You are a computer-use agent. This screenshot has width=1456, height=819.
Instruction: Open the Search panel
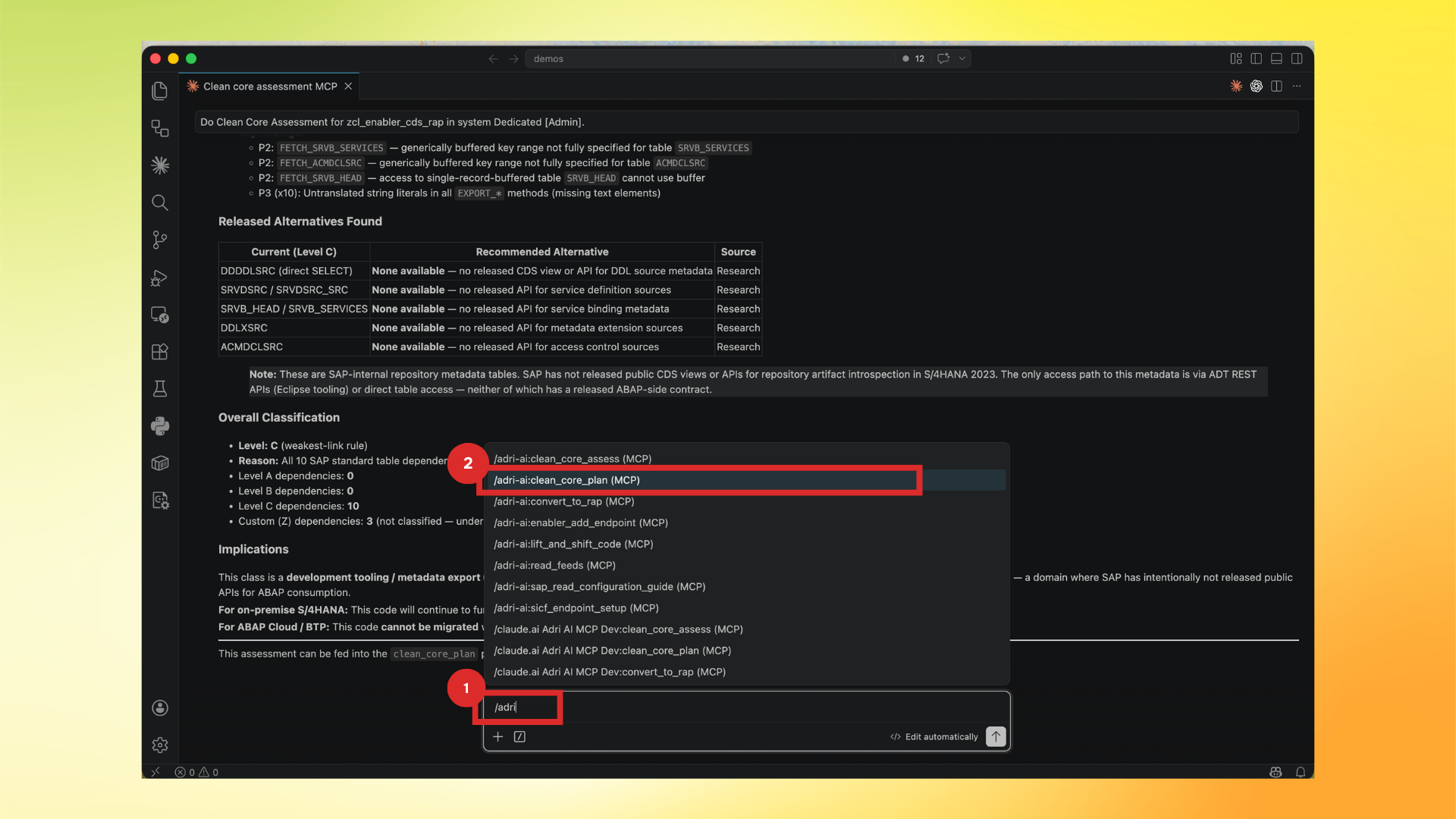point(160,202)
